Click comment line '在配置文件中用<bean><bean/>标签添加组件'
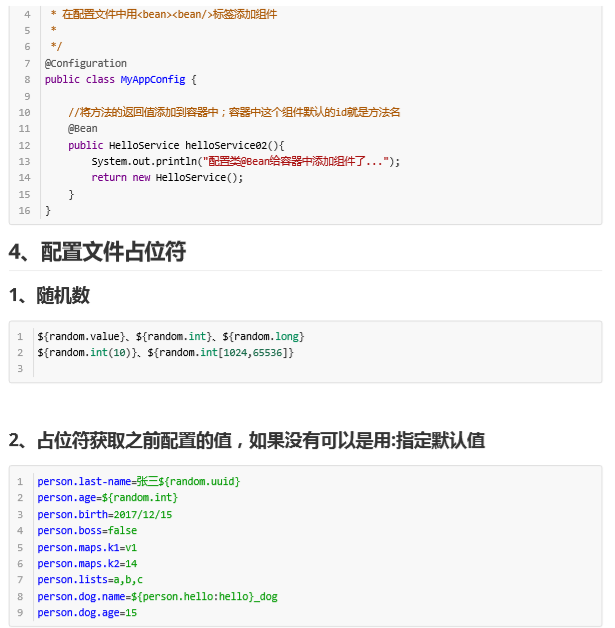 coord(164,14)
